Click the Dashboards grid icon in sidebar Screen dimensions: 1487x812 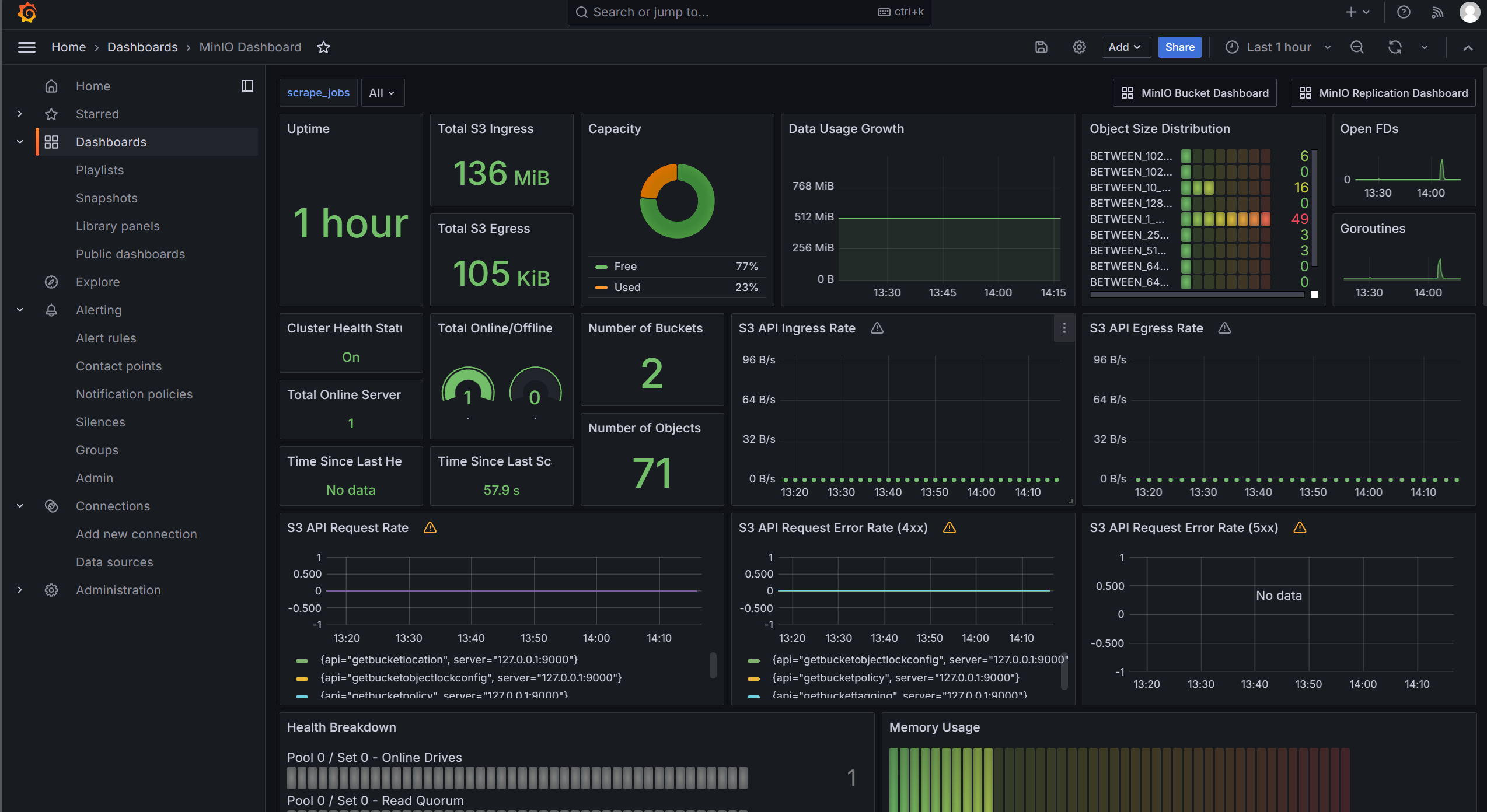(x=51, y=142)
